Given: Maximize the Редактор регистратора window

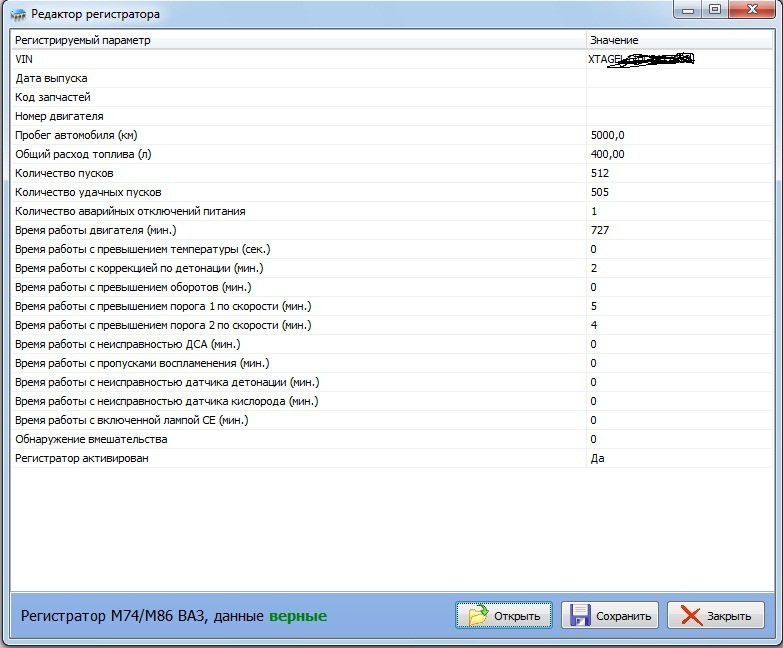Looking at the screenshot, I should pos(714,10).
